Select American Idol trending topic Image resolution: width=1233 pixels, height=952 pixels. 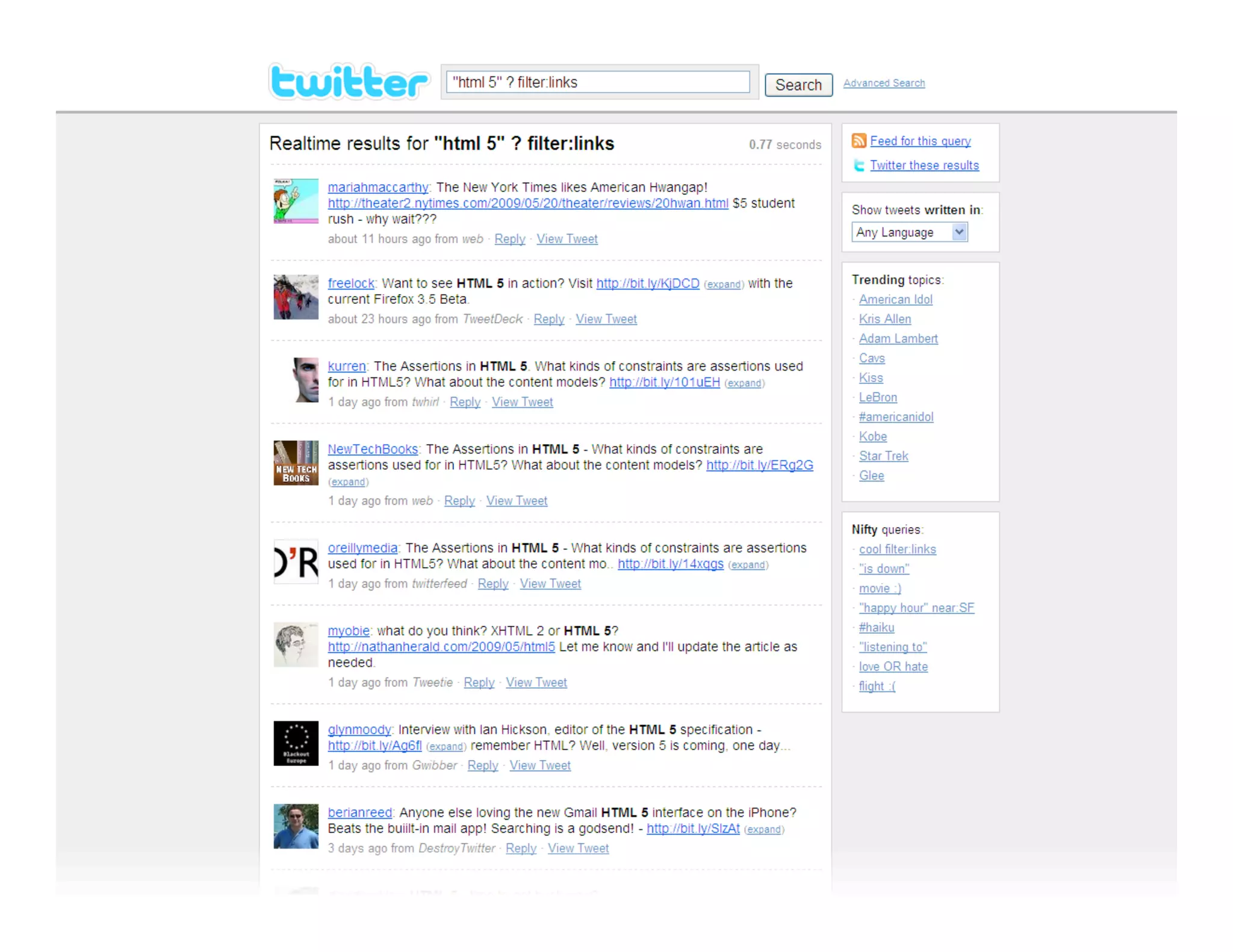click(895, 300)
